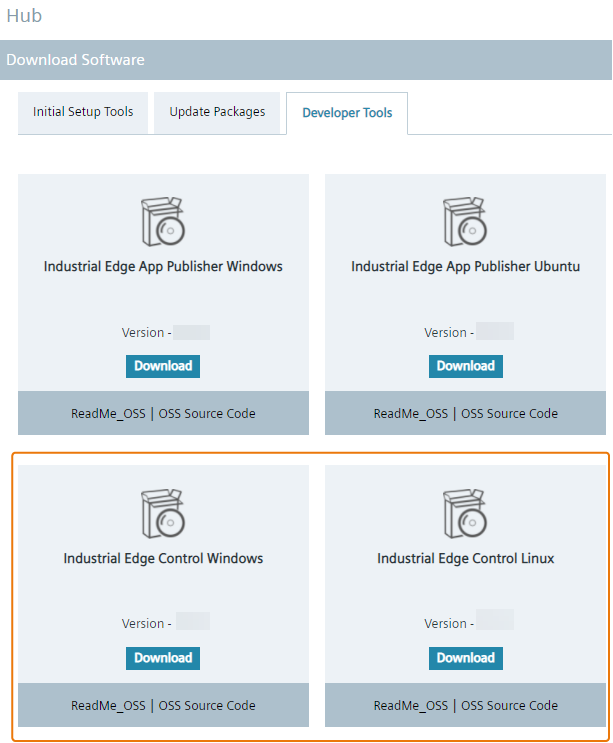The width and height of the screenshot is (613, 743).
Task: Open OSS Source Code for App Publisher Windows
Action: tap(207, 413)
